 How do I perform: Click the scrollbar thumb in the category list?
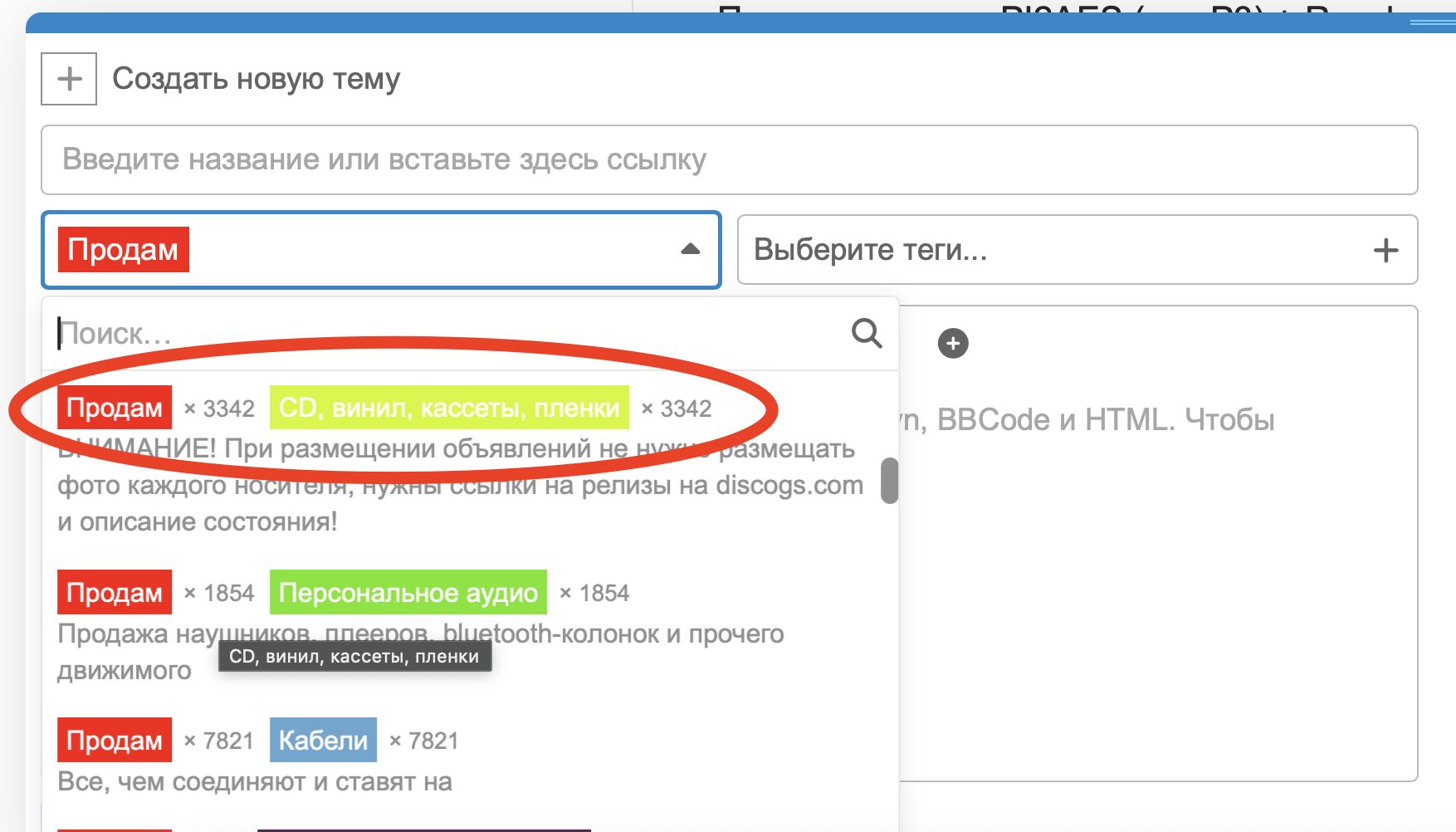click(x=889, y=481)
